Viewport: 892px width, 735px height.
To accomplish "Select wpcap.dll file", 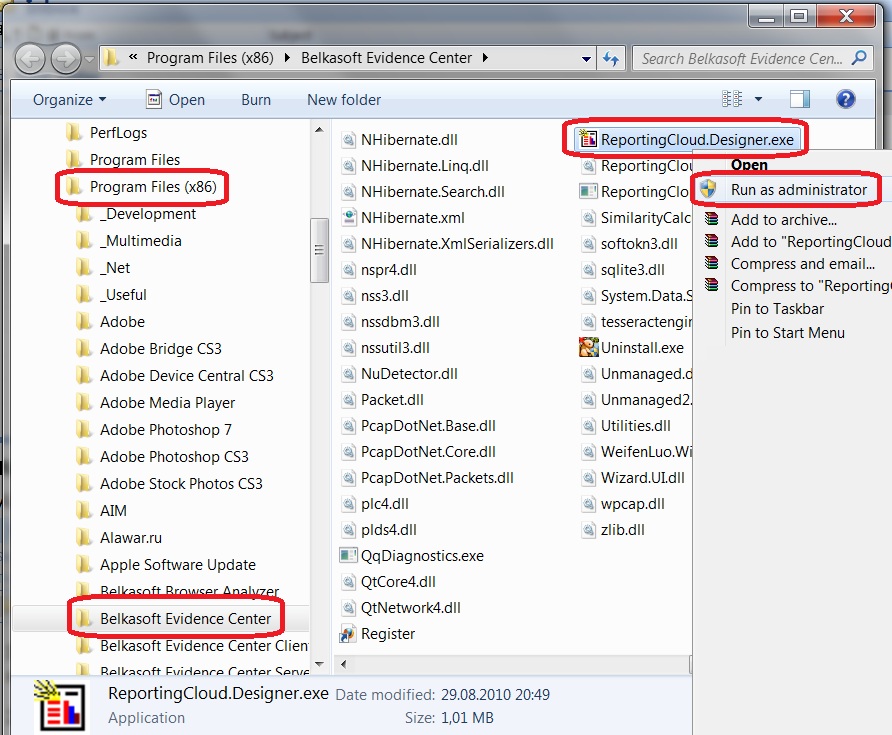I will coord(633,504).
